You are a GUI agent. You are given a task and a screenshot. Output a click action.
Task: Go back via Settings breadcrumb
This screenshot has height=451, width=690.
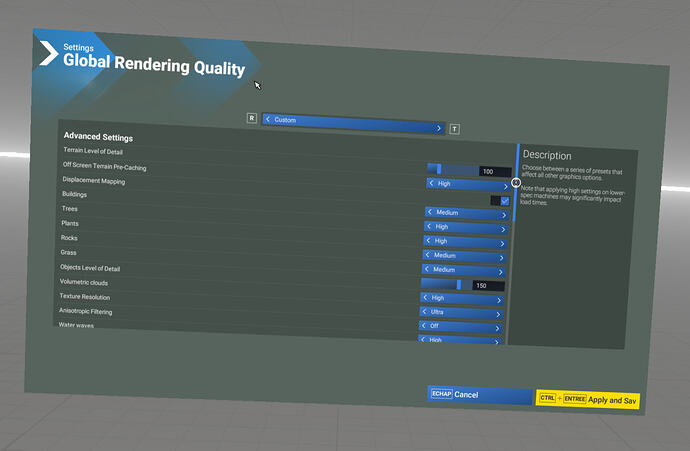(78, 48)
